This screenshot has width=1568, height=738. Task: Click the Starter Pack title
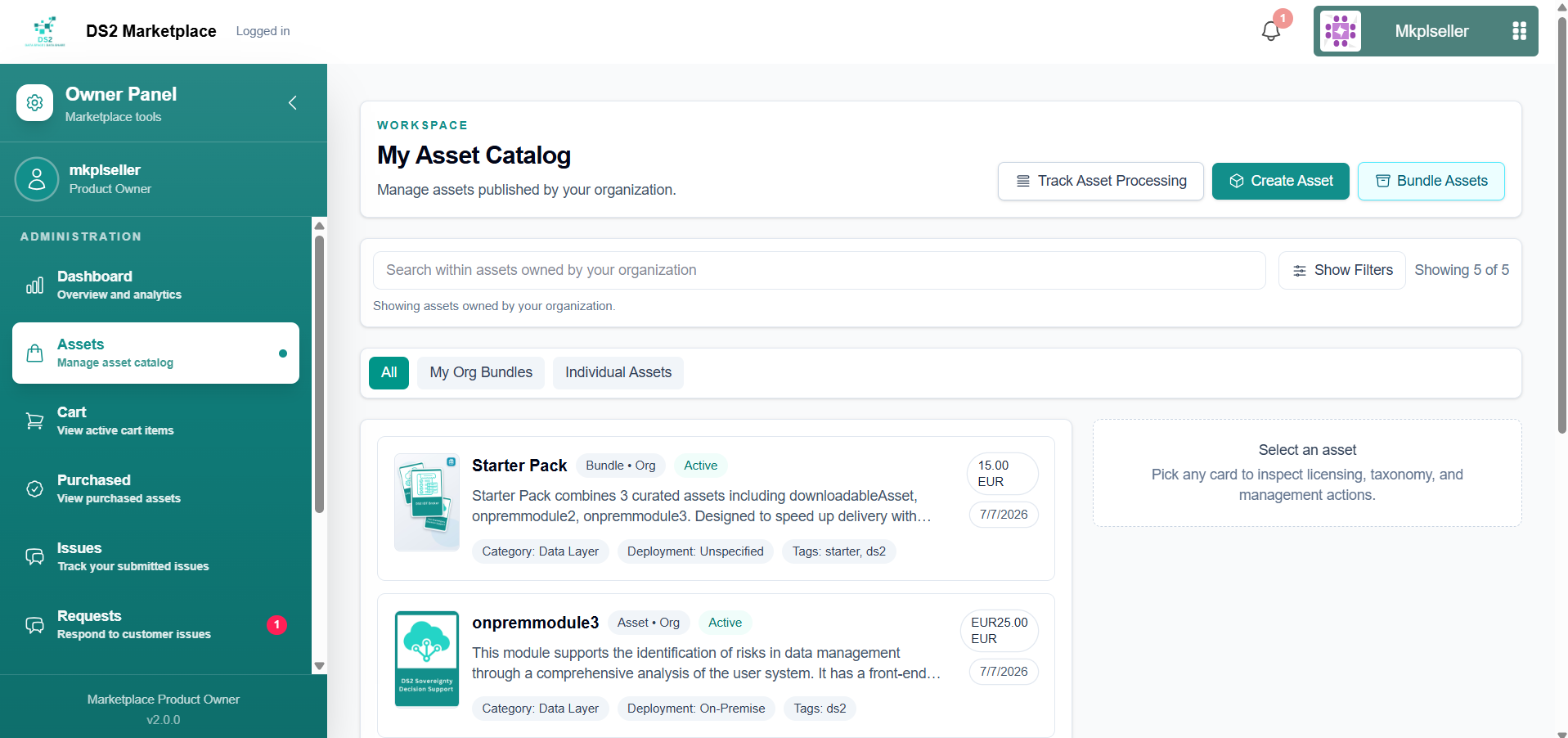tap(519, 466)
